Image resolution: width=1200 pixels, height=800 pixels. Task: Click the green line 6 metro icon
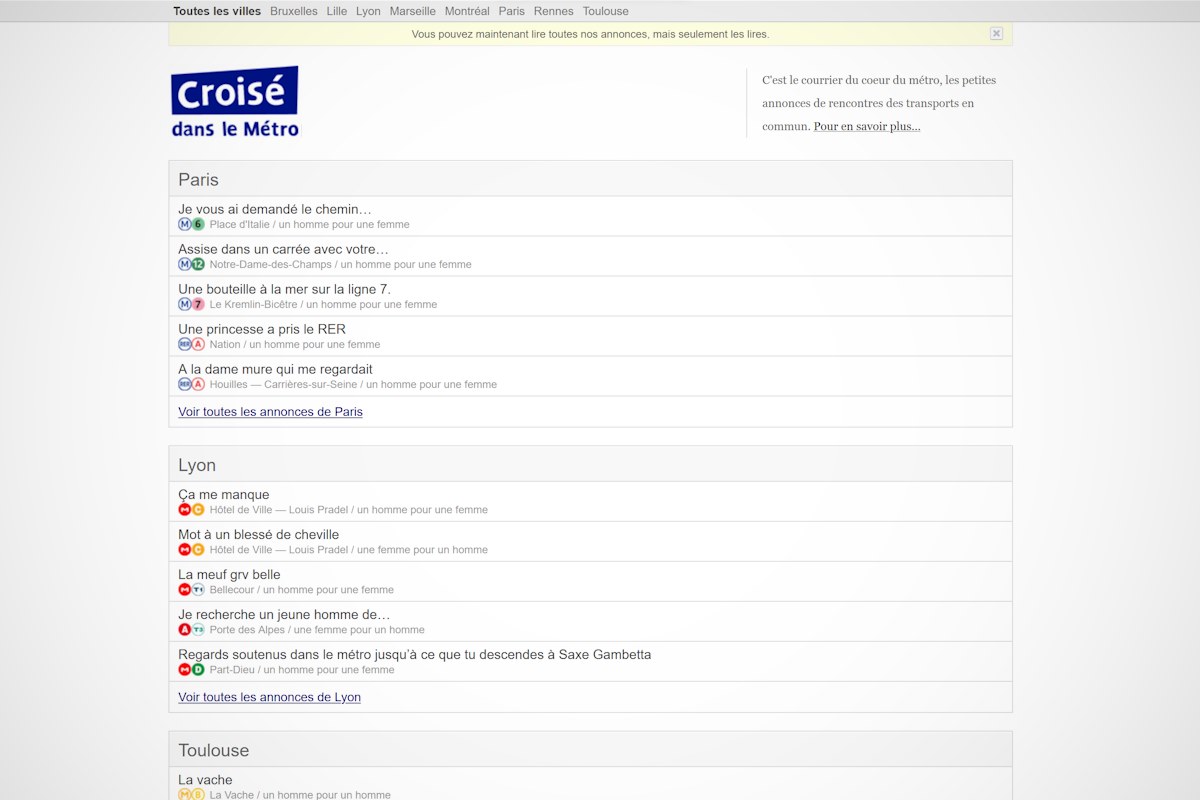pos(198,224)
